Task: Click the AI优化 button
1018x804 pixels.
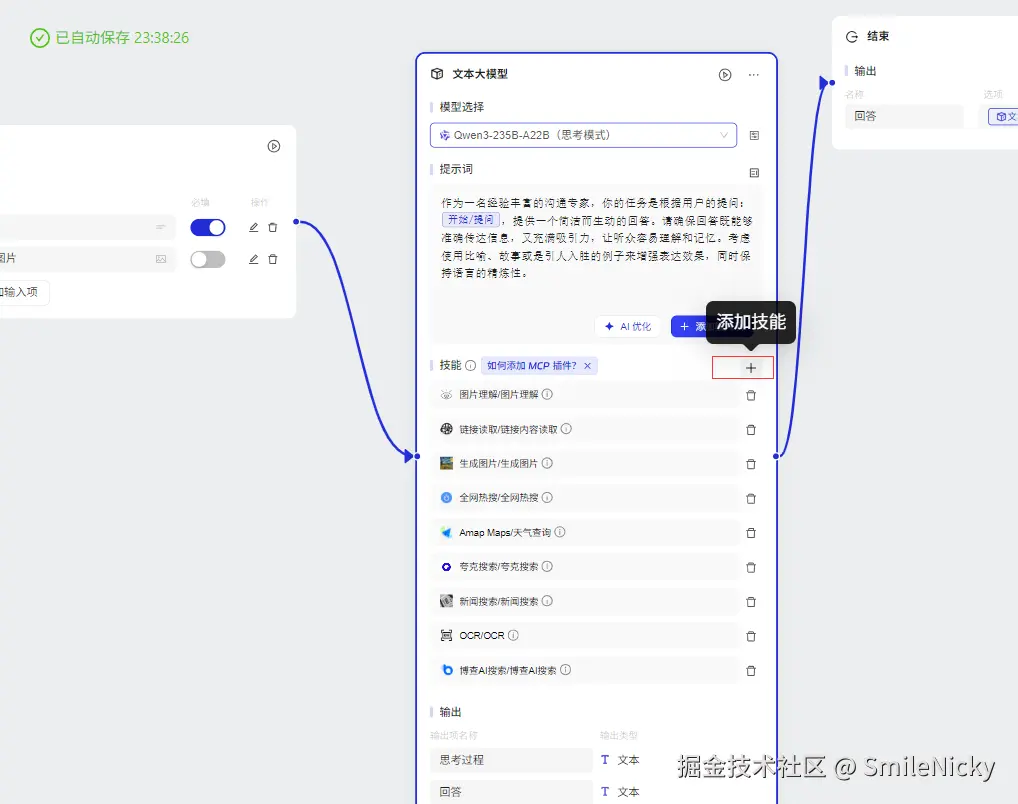Action: tap(628, 326)
